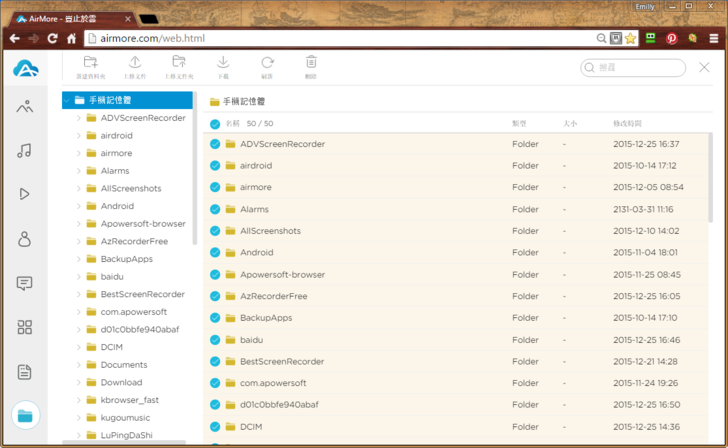The width and height of the screenshot is (728, 448).
Task: Select Documents in the folder tree
Action: (x=124, y=365)
